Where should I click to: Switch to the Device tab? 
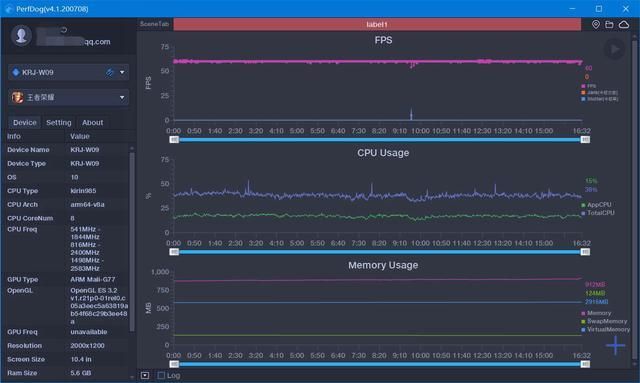[24, 122]
